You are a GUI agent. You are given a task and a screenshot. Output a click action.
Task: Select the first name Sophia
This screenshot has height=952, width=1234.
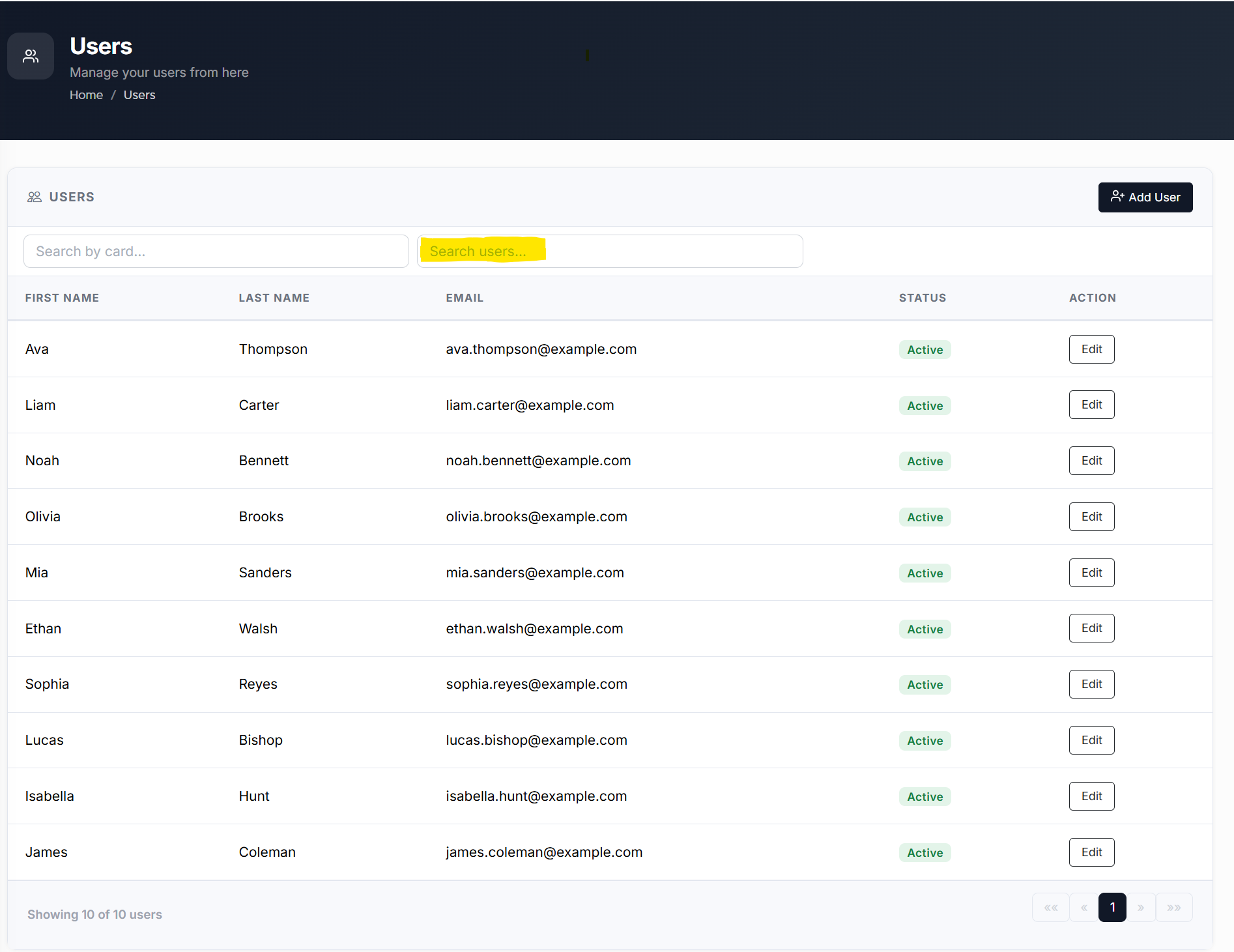[x=47, y=684]
